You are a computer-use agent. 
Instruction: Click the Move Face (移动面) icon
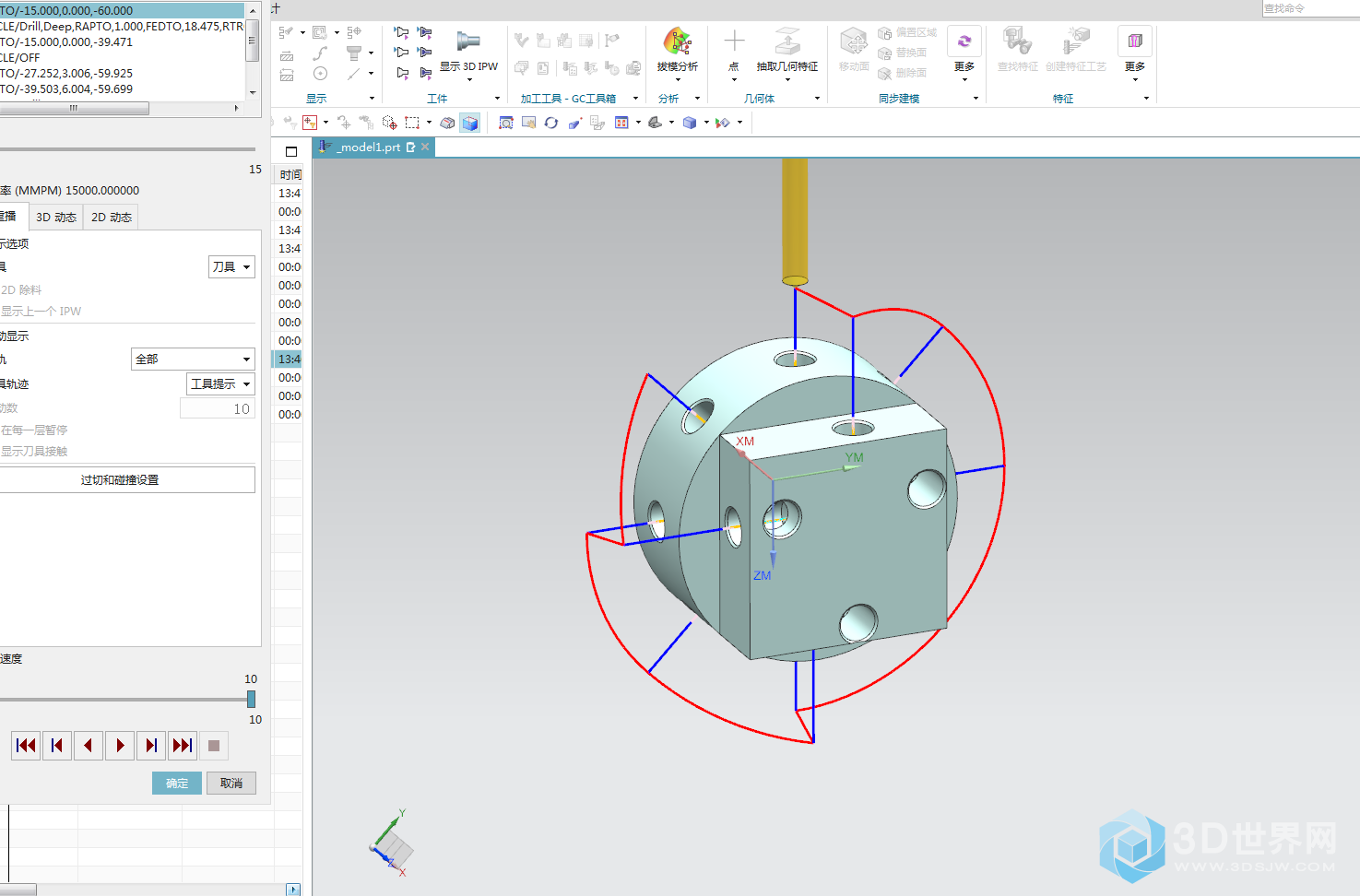(854, 41)
